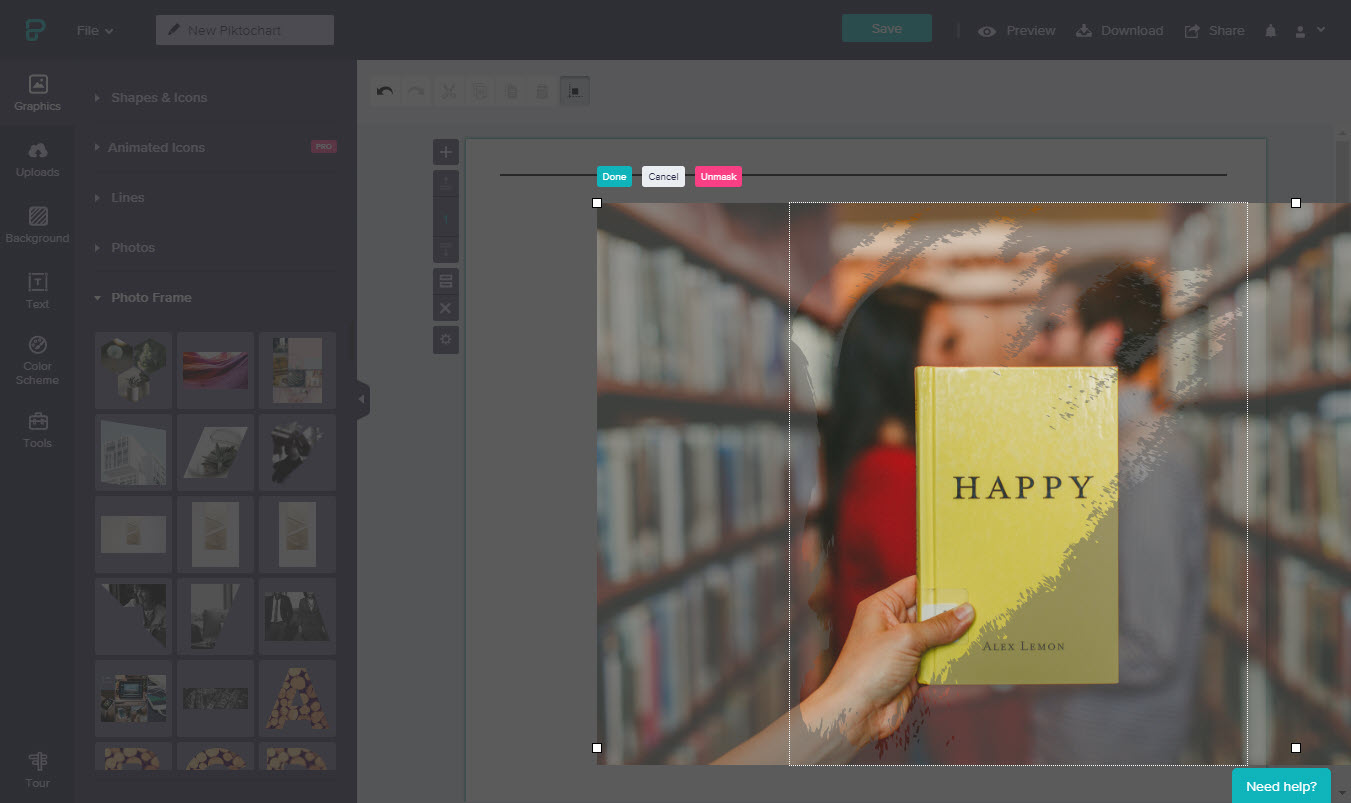The height and width of the screenshot is (803, 1351).
Task: Move the block up
Action: coord(446,184)
